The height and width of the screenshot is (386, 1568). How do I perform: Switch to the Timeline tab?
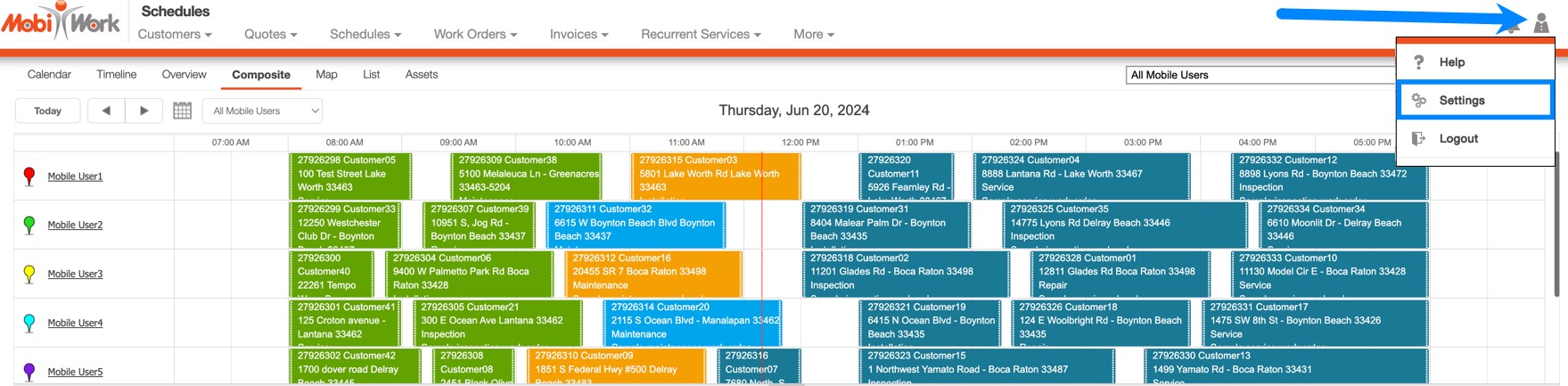tap(117, 75)
